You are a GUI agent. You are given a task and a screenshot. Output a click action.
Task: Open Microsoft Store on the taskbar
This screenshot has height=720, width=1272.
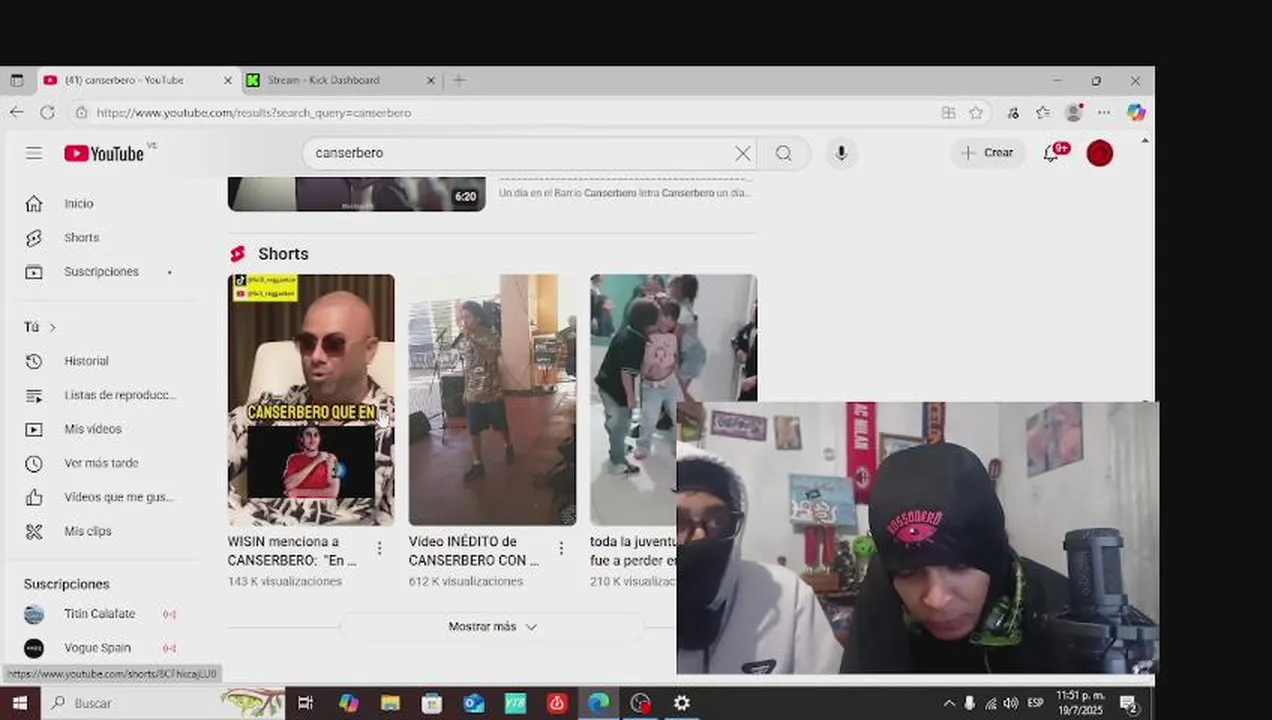click(x=432, y=703)
